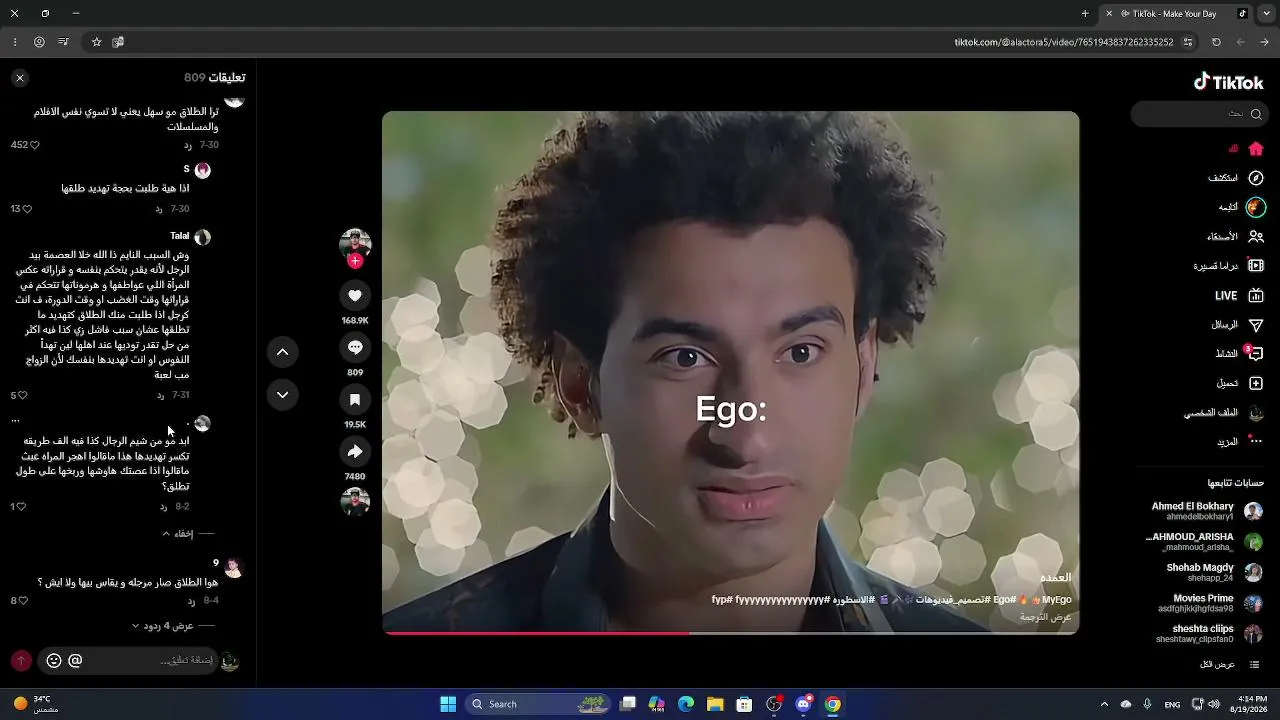Like the last comment showing 8 likes
This screenshot has width=1280, height=720.
click(x=23, y=601)
